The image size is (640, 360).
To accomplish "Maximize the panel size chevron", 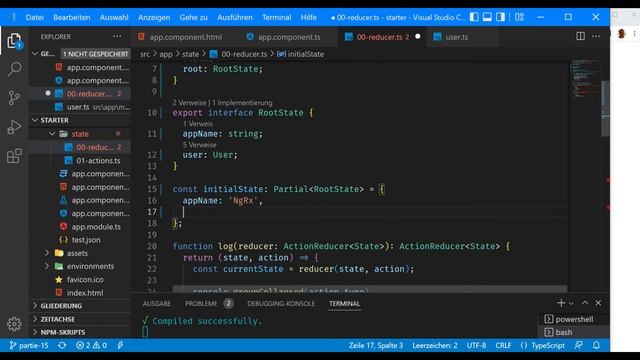I will [x=585, y=303].
